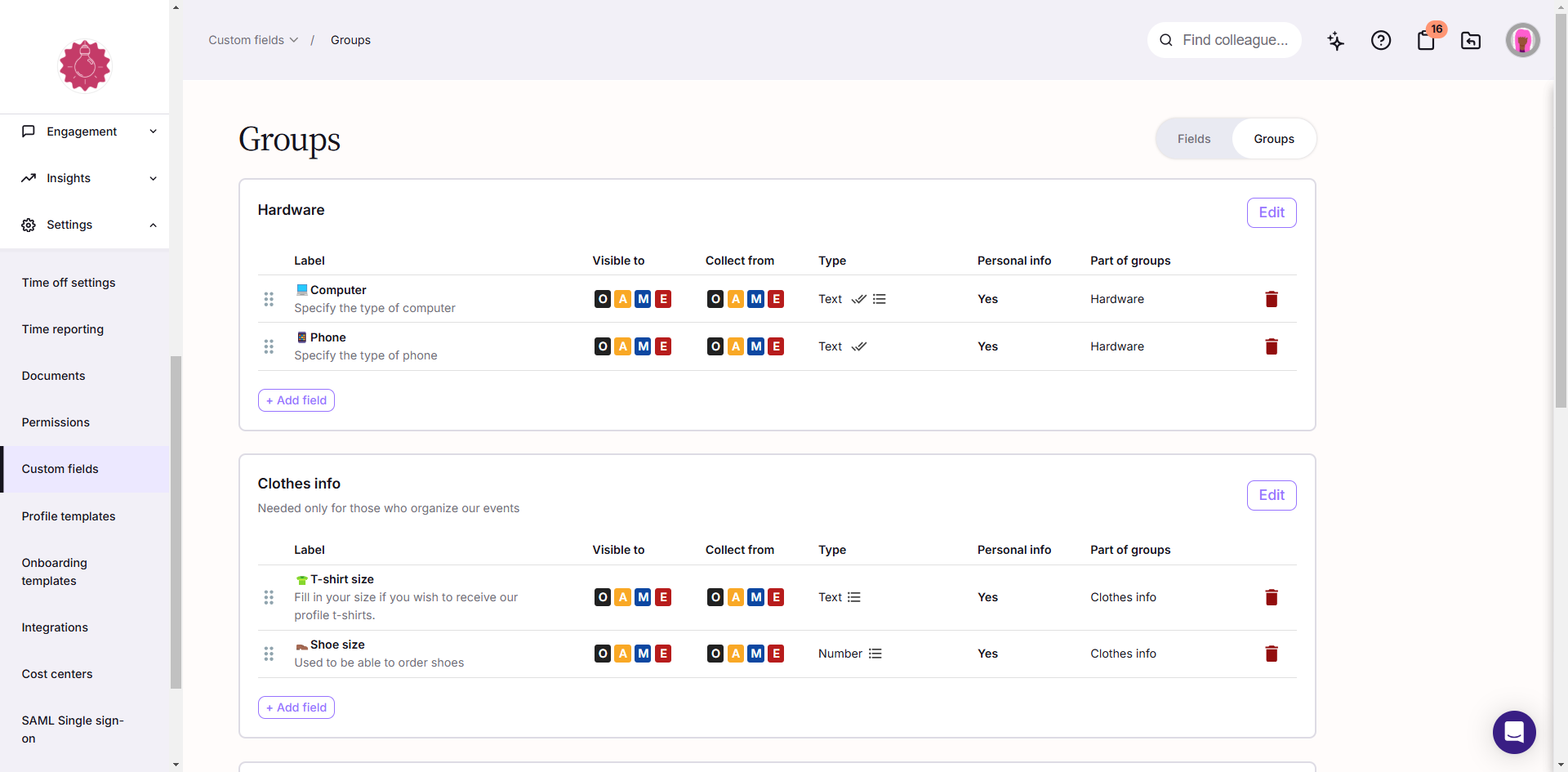Viewport: 1568px width, 772px height.
Task: Delete the Computer field with trash icon
Action: click(1272, 299)
